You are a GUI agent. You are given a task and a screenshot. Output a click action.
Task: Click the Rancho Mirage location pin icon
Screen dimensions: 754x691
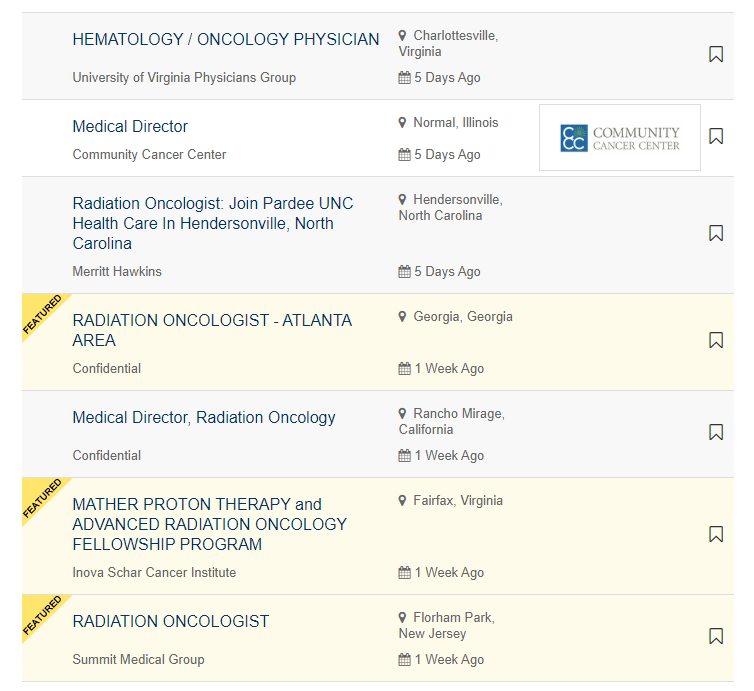[x=402, y=414]
